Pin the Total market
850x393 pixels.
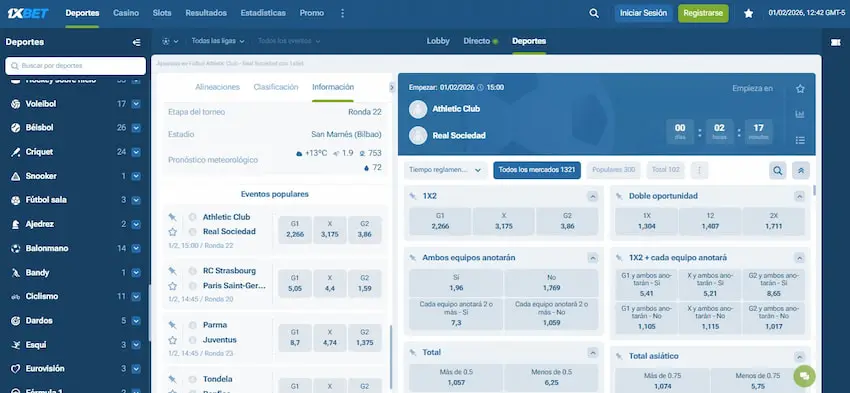[x=414, y=352]
